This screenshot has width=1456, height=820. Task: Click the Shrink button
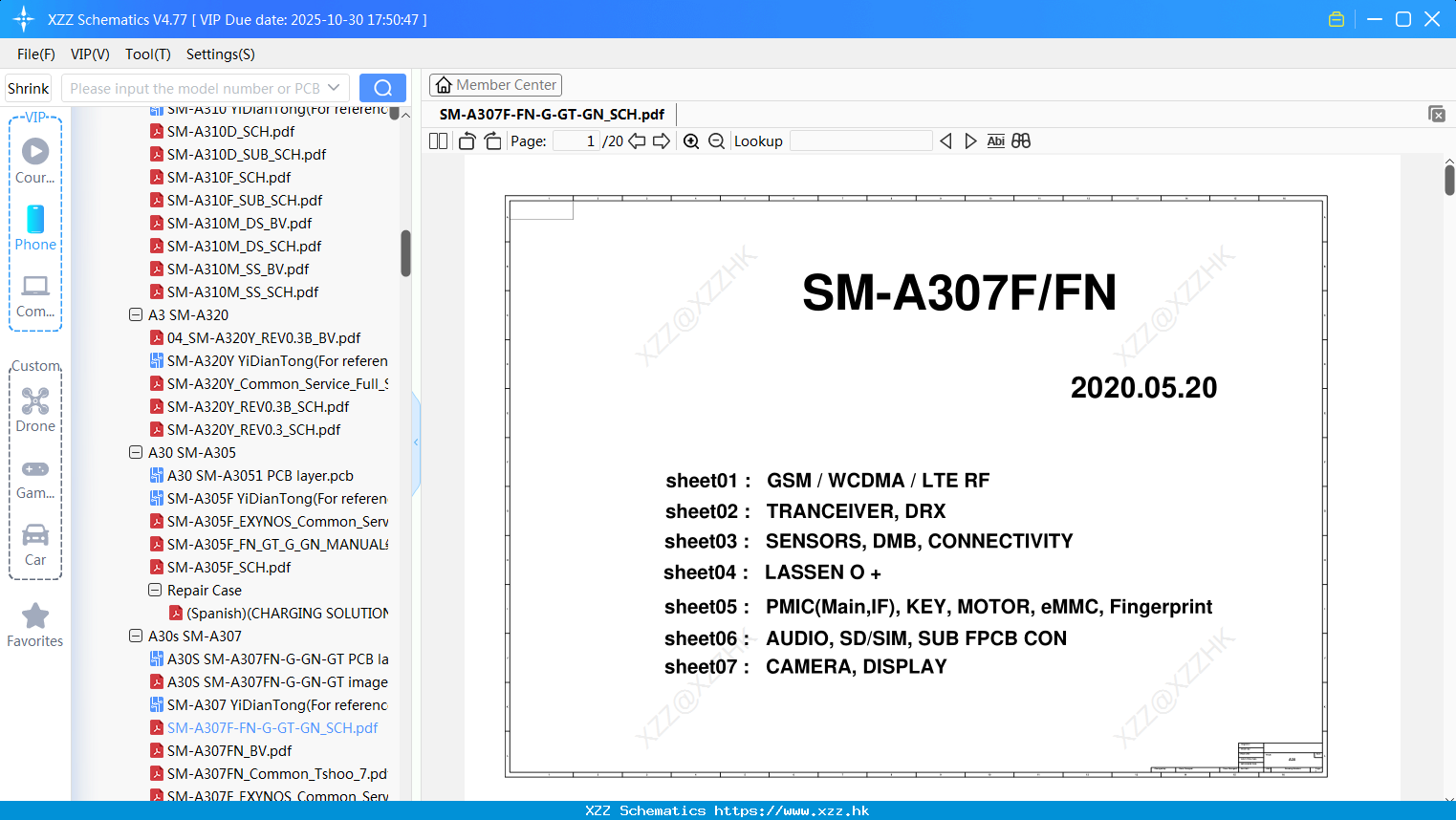tap(29, 88)
